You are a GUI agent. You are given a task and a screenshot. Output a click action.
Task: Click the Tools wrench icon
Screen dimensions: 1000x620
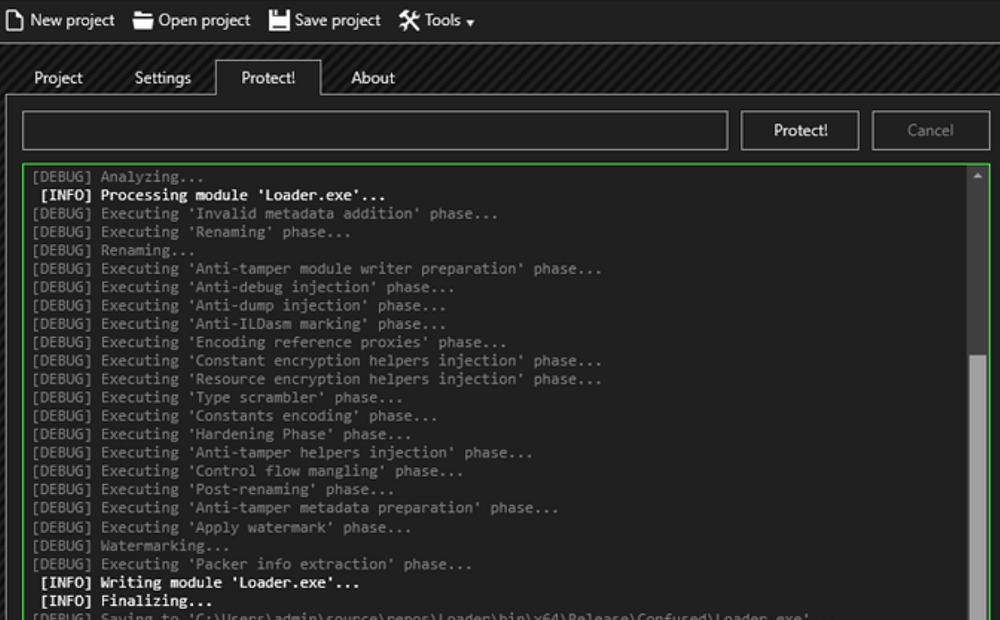coord(409,20)
